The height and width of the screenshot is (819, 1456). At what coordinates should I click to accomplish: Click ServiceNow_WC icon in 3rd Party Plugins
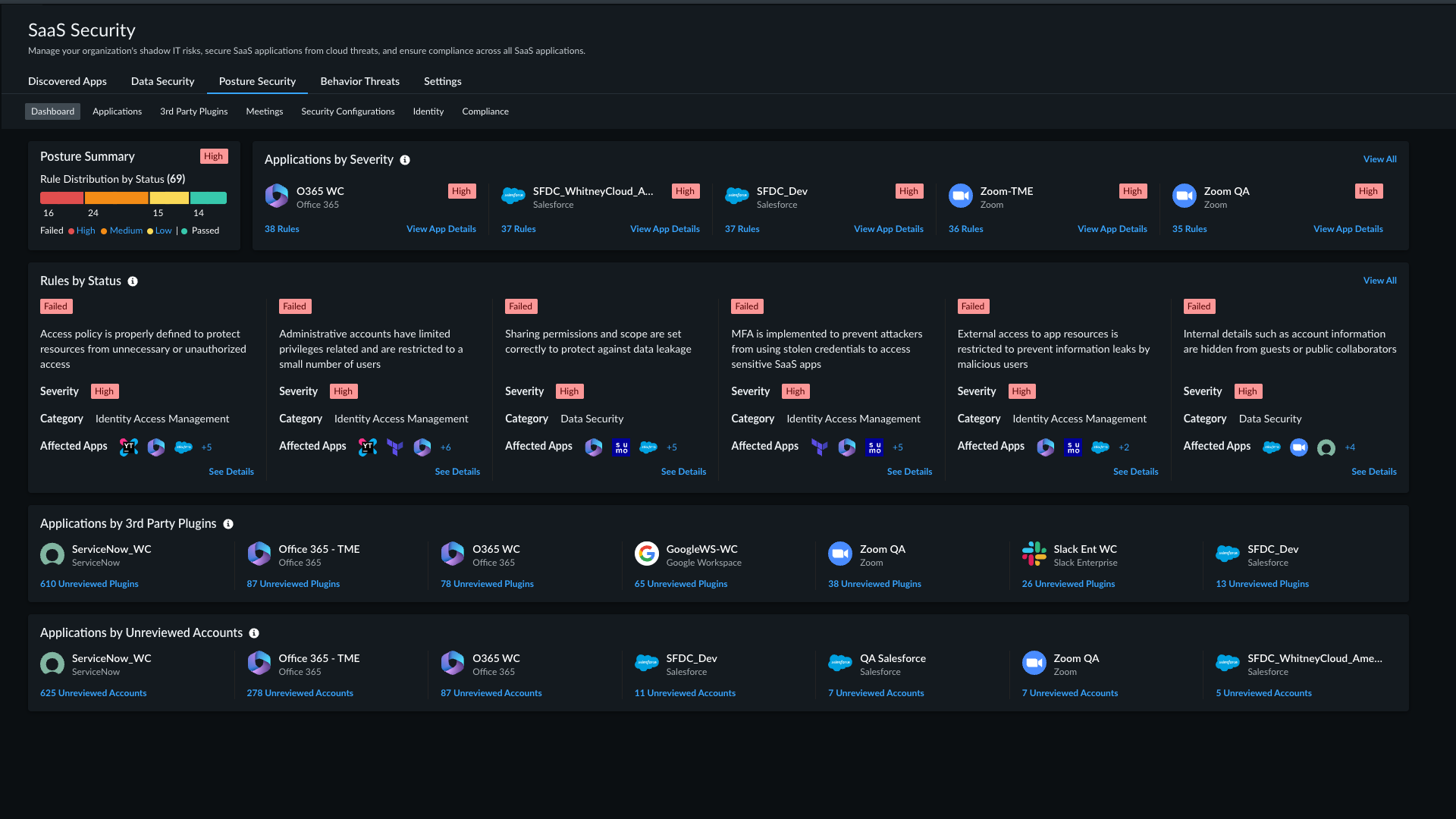point(52,554)
